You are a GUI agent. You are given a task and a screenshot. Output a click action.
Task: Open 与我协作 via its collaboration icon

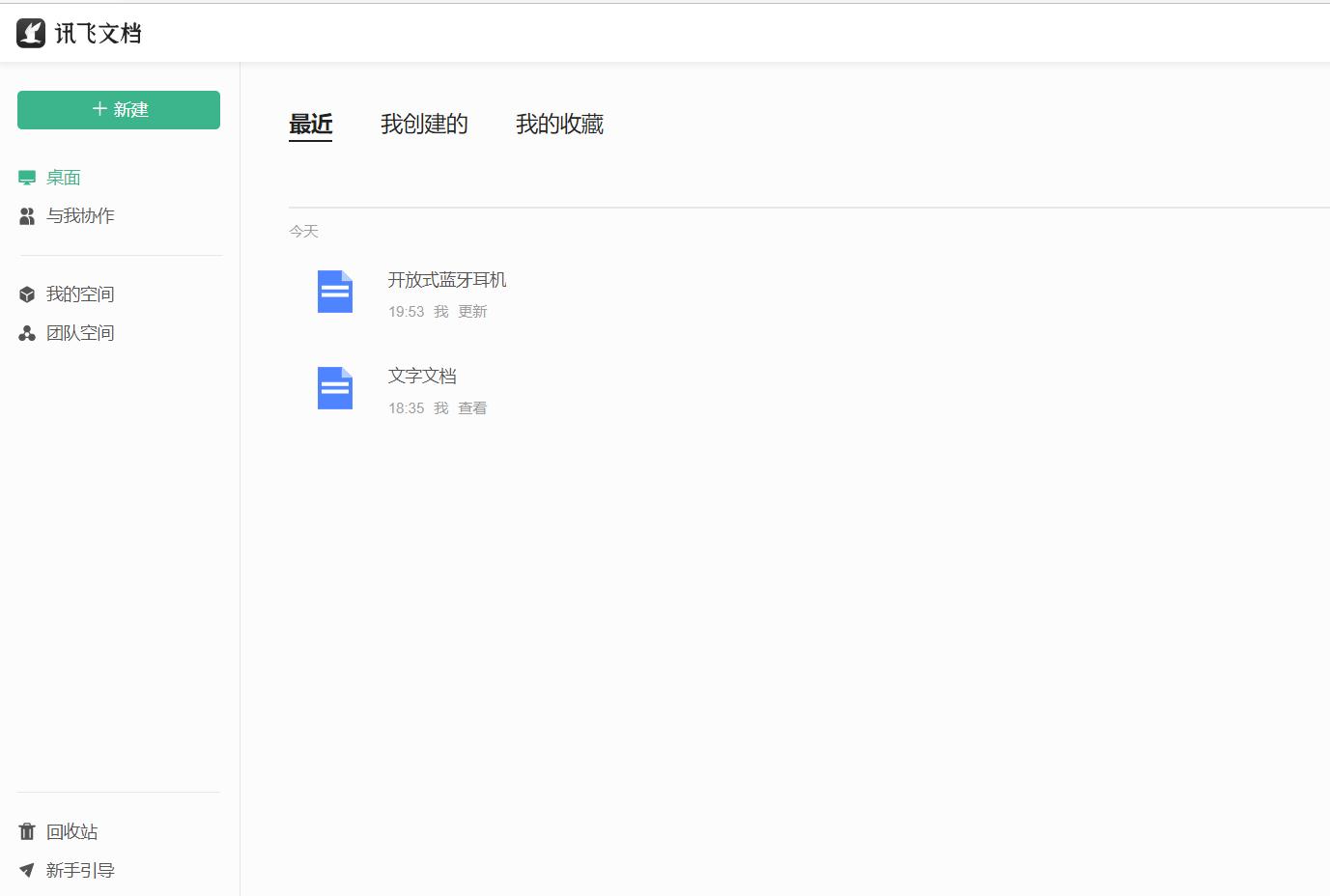(27, 215)
